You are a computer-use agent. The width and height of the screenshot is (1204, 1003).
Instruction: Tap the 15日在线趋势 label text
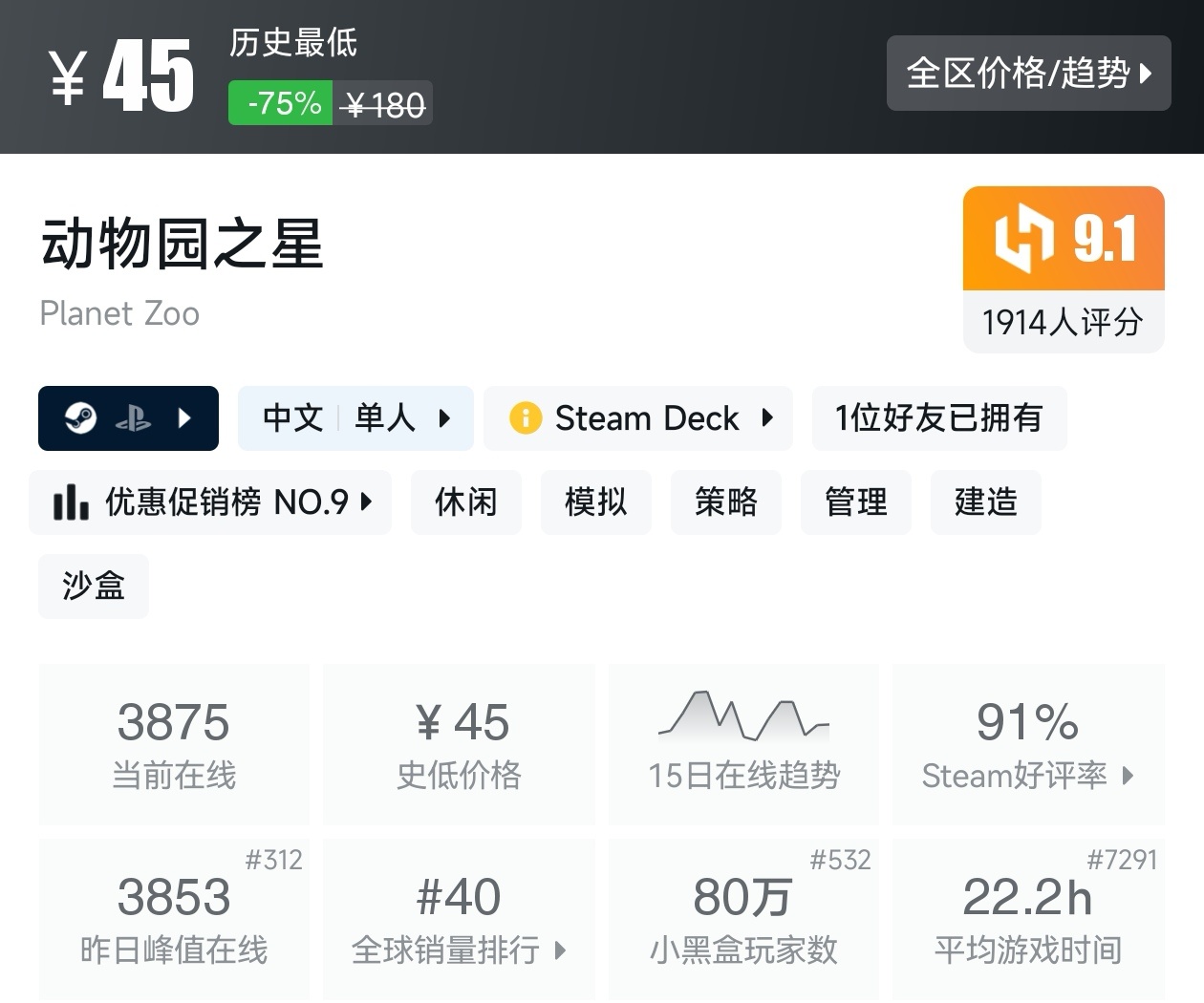coord(743,776)
